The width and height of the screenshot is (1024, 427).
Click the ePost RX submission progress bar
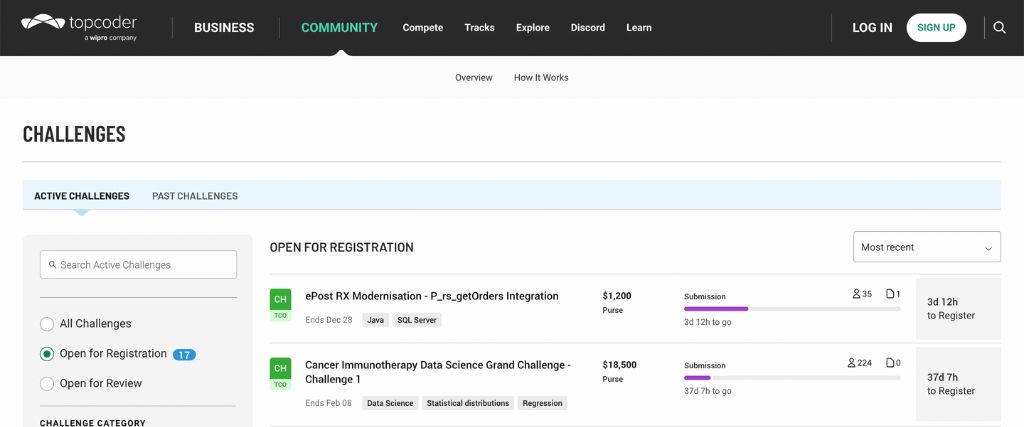pyautogui.click(x=791, y=309)
